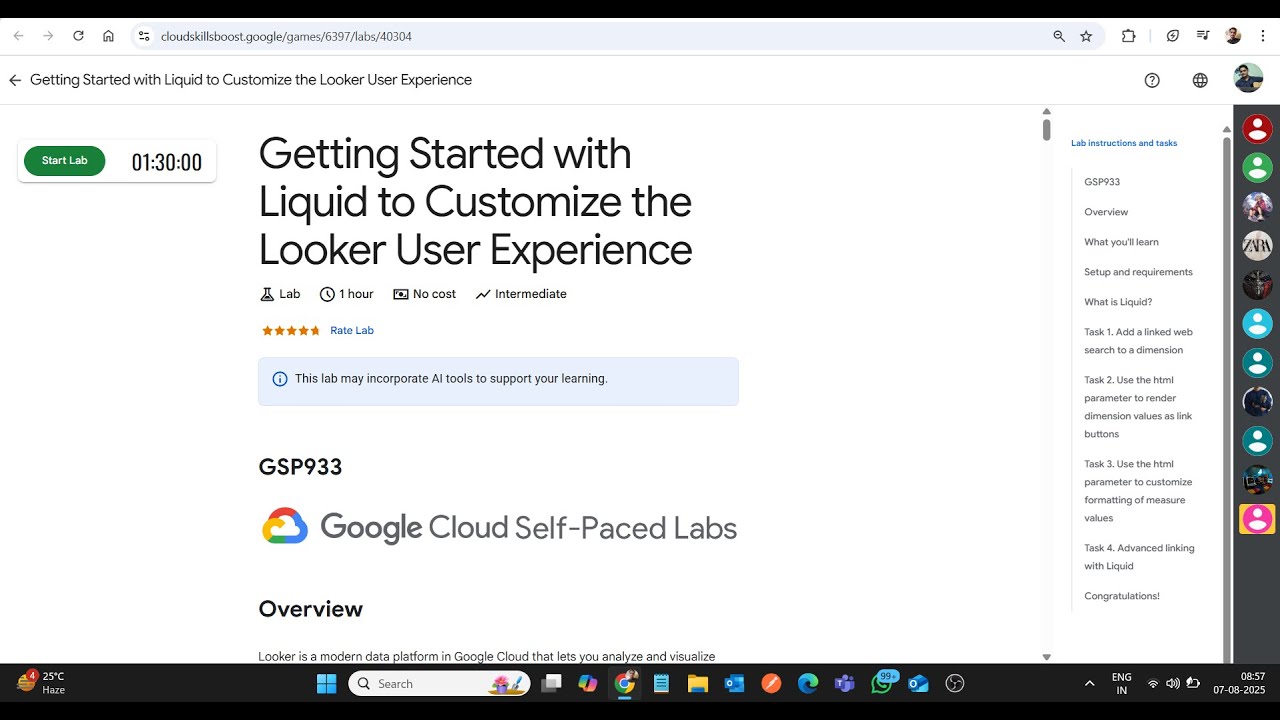View site information icon in address bar
Viewport: 1280px width, 720px height.
(144, 36)
